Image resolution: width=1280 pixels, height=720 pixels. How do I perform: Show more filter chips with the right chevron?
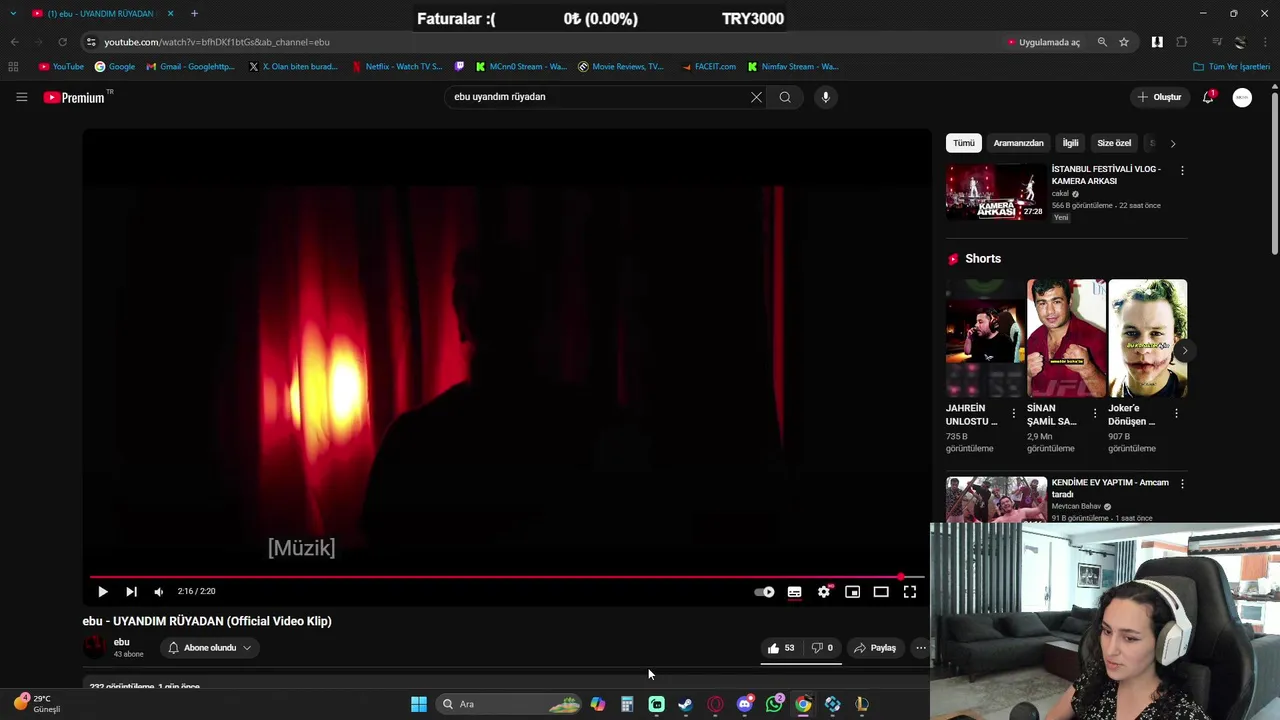click(x=1173, y=143)
